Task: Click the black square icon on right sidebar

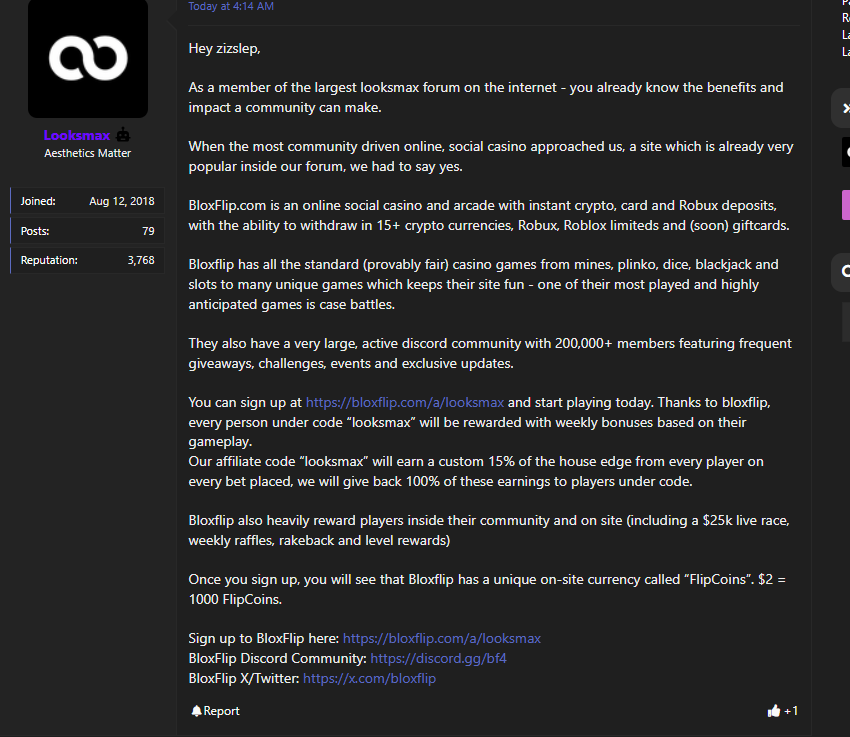Action: 846,152
